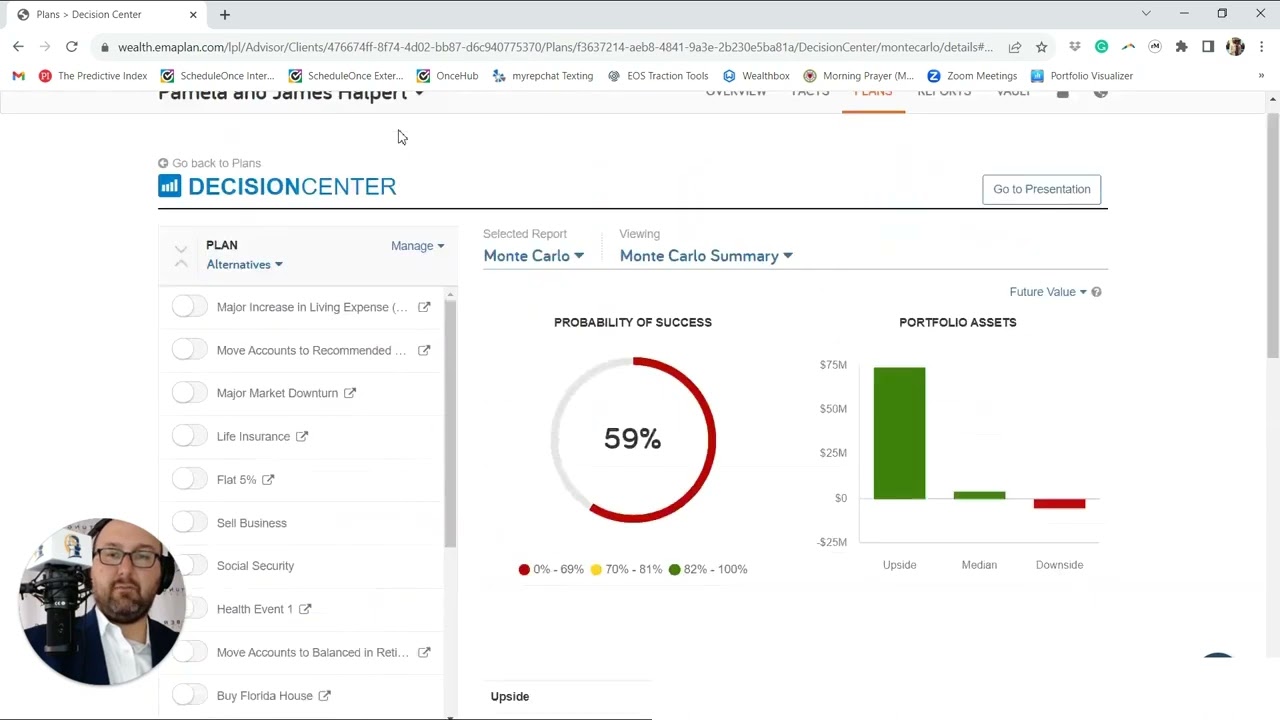The image size is (1280, 720).
Task: Click the share page icon in address bar
Action: click(1015, 47)
